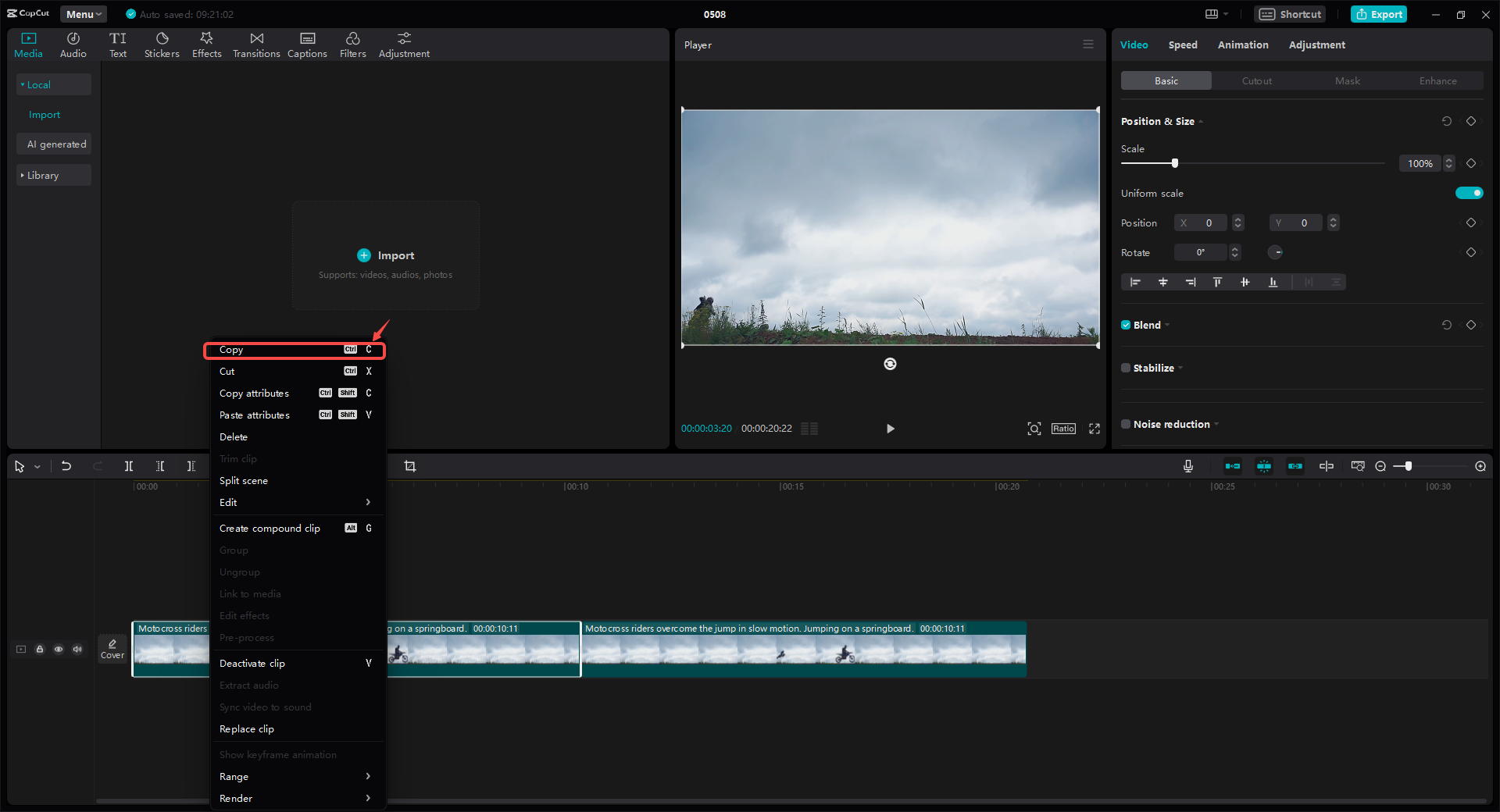Open the Captions panel
This screenshot has height=812, width=1500.
(306, 44)
